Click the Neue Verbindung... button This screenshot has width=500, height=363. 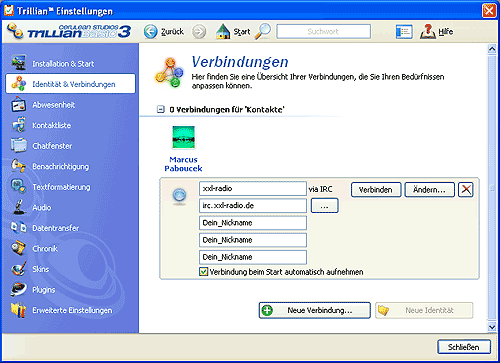tap(314, 310)
